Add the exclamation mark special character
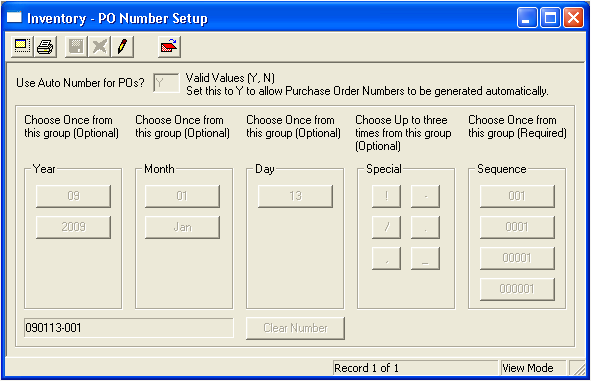 click(386, 196)
